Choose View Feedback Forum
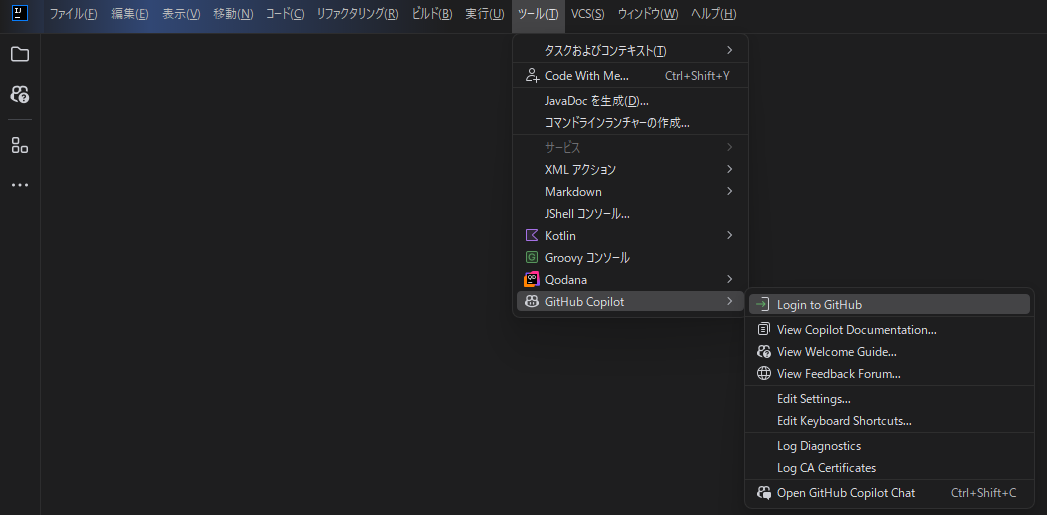Image resolution: width=1047 pixels, height=515 pixels. [889, 374]
